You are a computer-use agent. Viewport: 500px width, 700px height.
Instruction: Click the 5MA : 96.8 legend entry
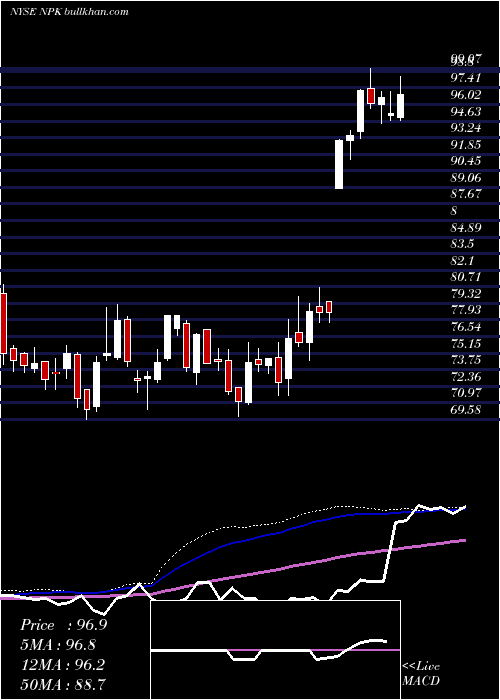tap(58, 645)
